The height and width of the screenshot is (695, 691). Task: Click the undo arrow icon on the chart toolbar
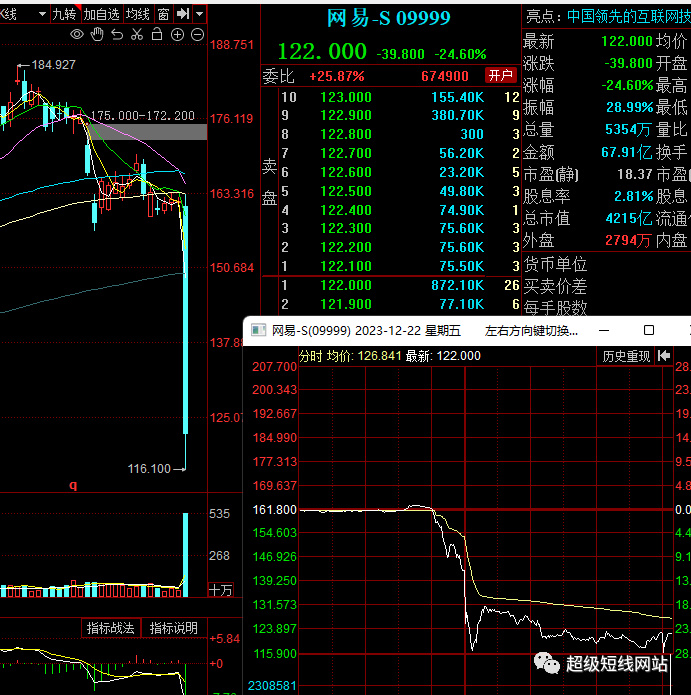coord(117,35)
